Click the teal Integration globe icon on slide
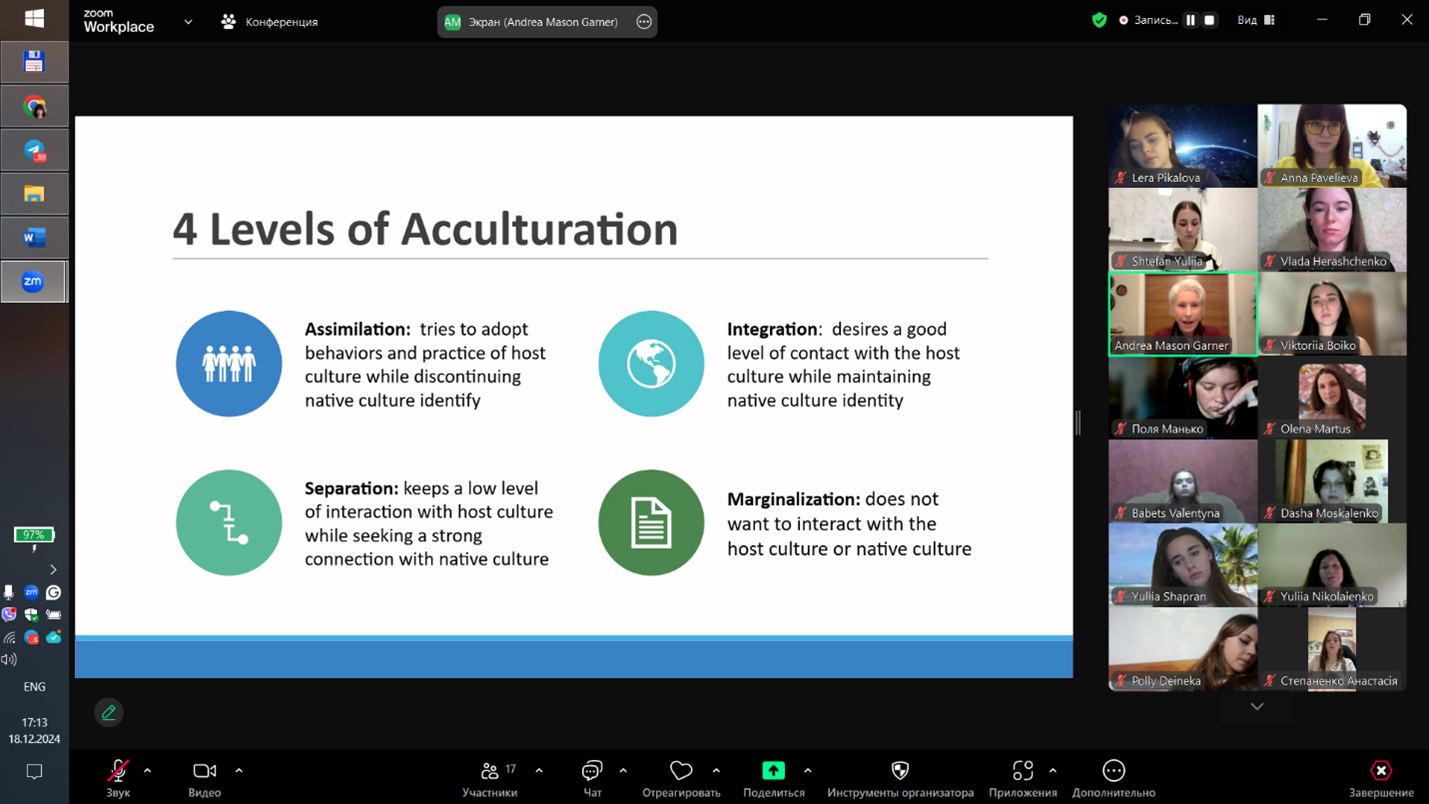This screenshot has height=804, width=1429. 651,364
